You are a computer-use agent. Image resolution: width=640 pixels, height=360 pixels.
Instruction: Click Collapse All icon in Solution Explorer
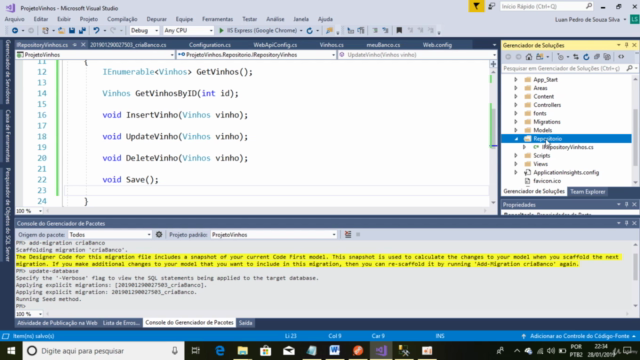(x=597, y=57)
